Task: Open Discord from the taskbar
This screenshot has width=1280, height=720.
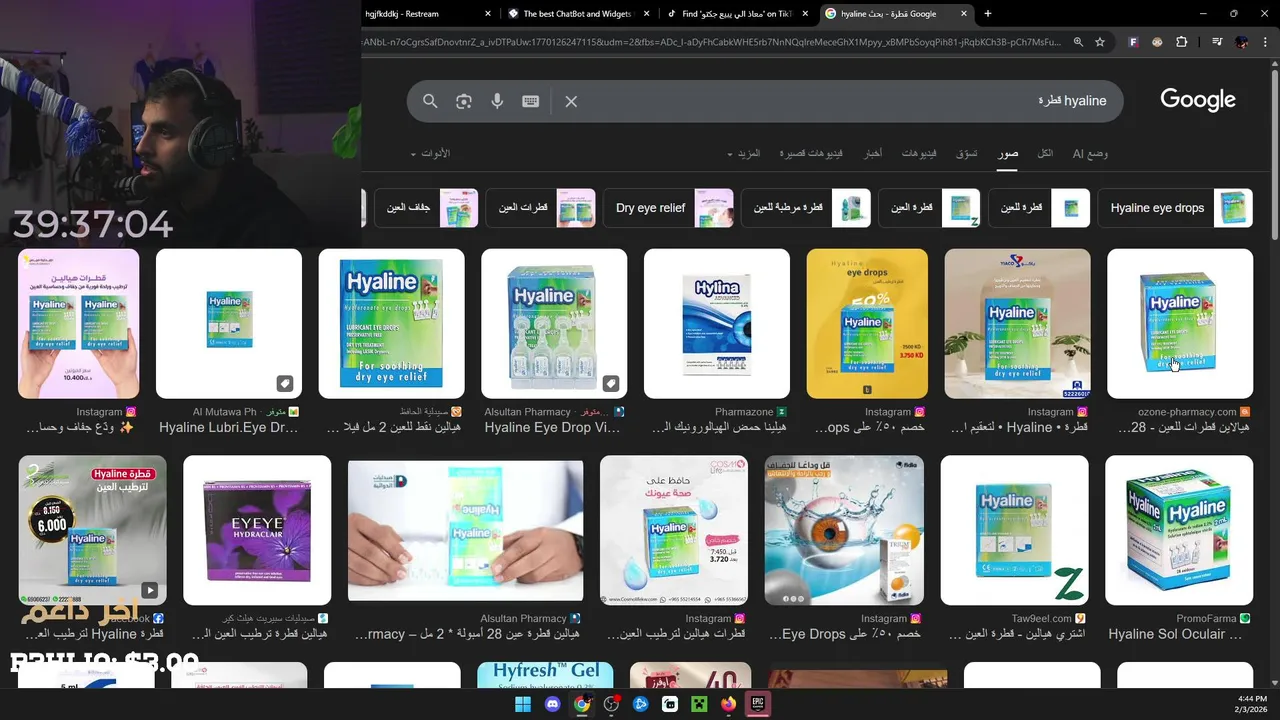Action: point(553,704)
